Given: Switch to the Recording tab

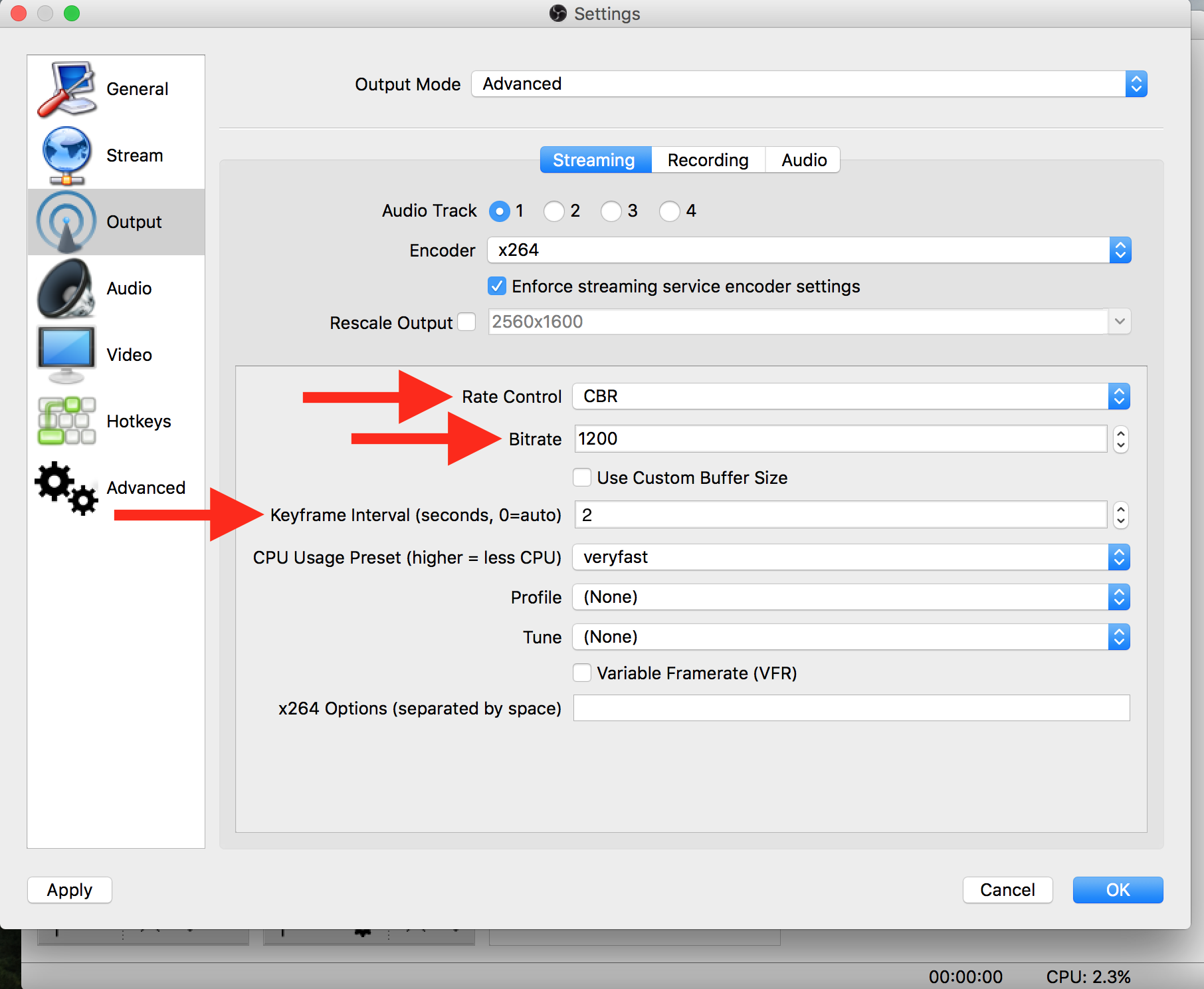Looking at the screenshot, I should pos(708,160).
